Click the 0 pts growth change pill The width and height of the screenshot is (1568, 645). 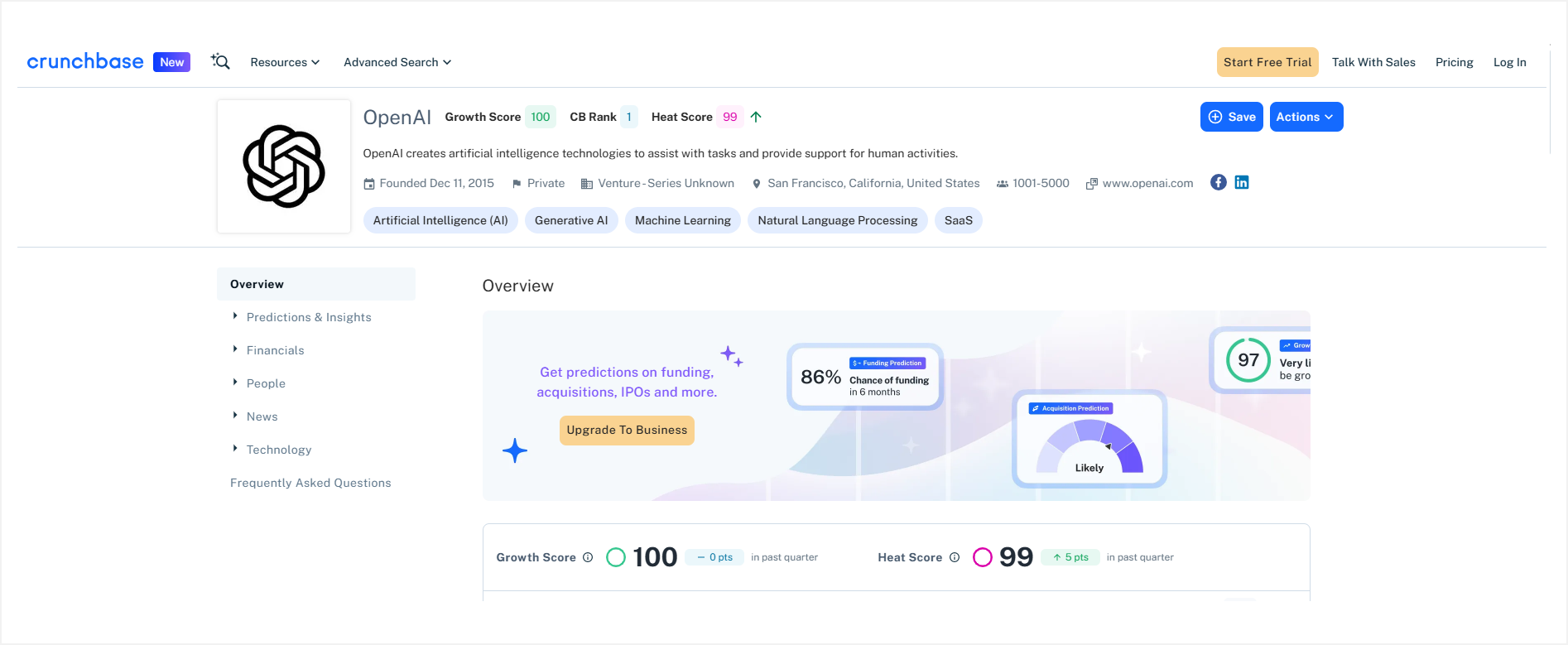coord(714,557)
